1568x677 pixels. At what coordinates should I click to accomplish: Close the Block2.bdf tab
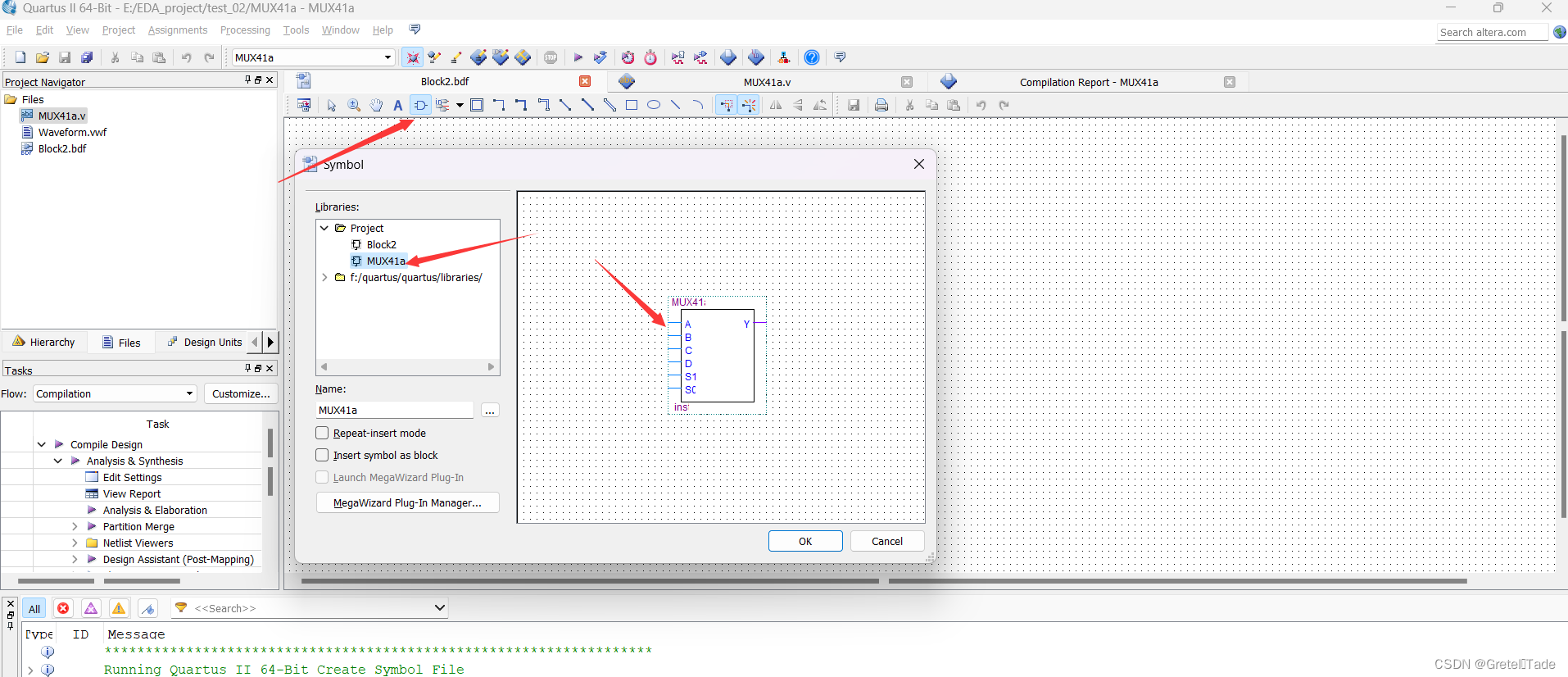coord(585,81)
